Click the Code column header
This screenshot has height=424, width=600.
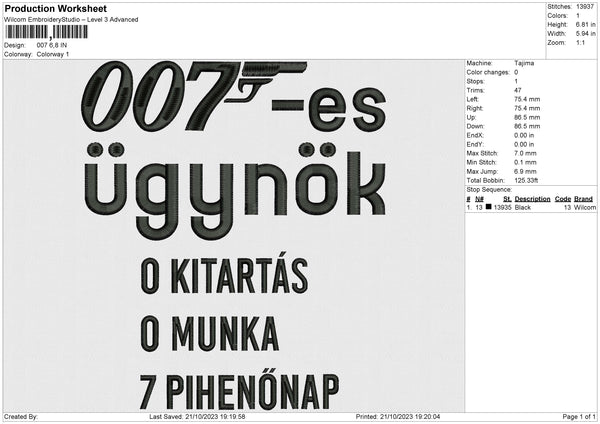[563, 200]
